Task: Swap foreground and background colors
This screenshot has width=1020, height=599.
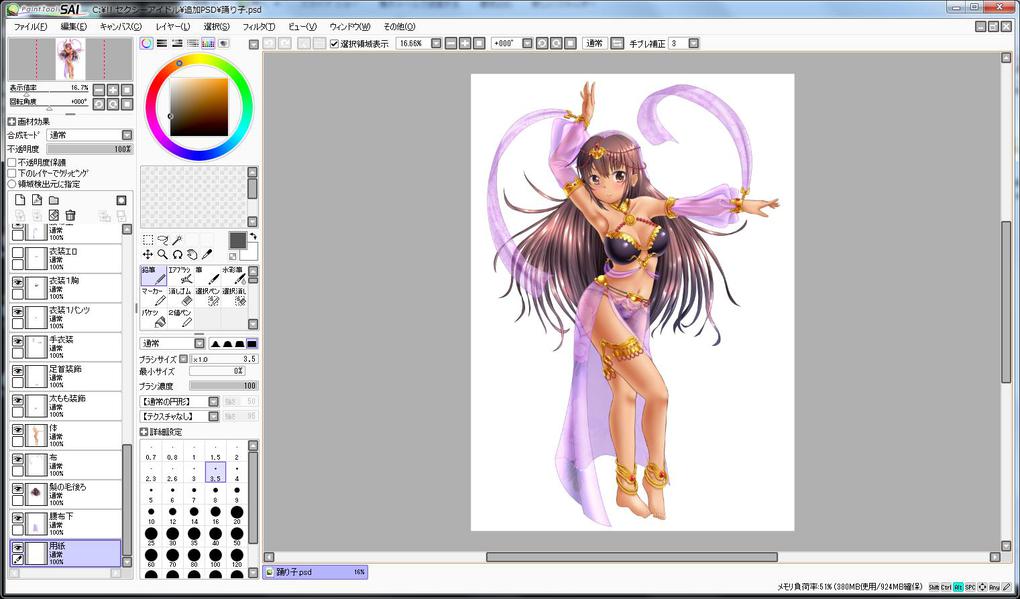Action: point(253,236)
